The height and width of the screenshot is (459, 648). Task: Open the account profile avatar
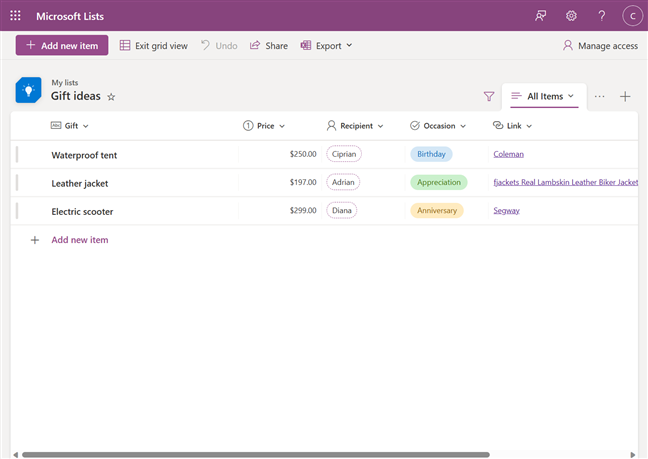(632, 16)
